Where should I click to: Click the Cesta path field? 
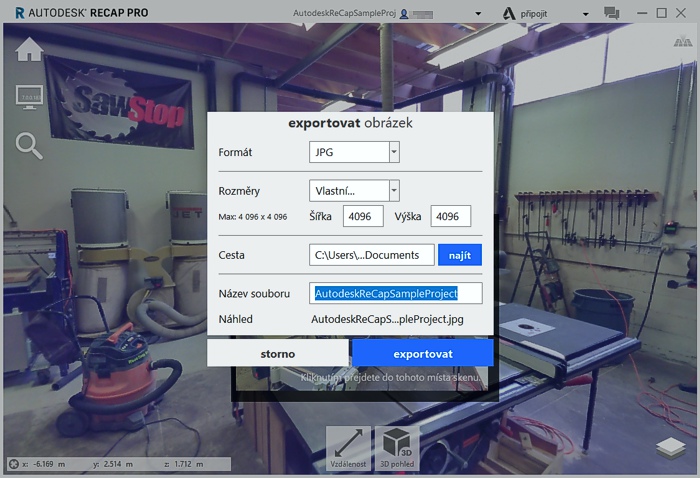[371, 255]
